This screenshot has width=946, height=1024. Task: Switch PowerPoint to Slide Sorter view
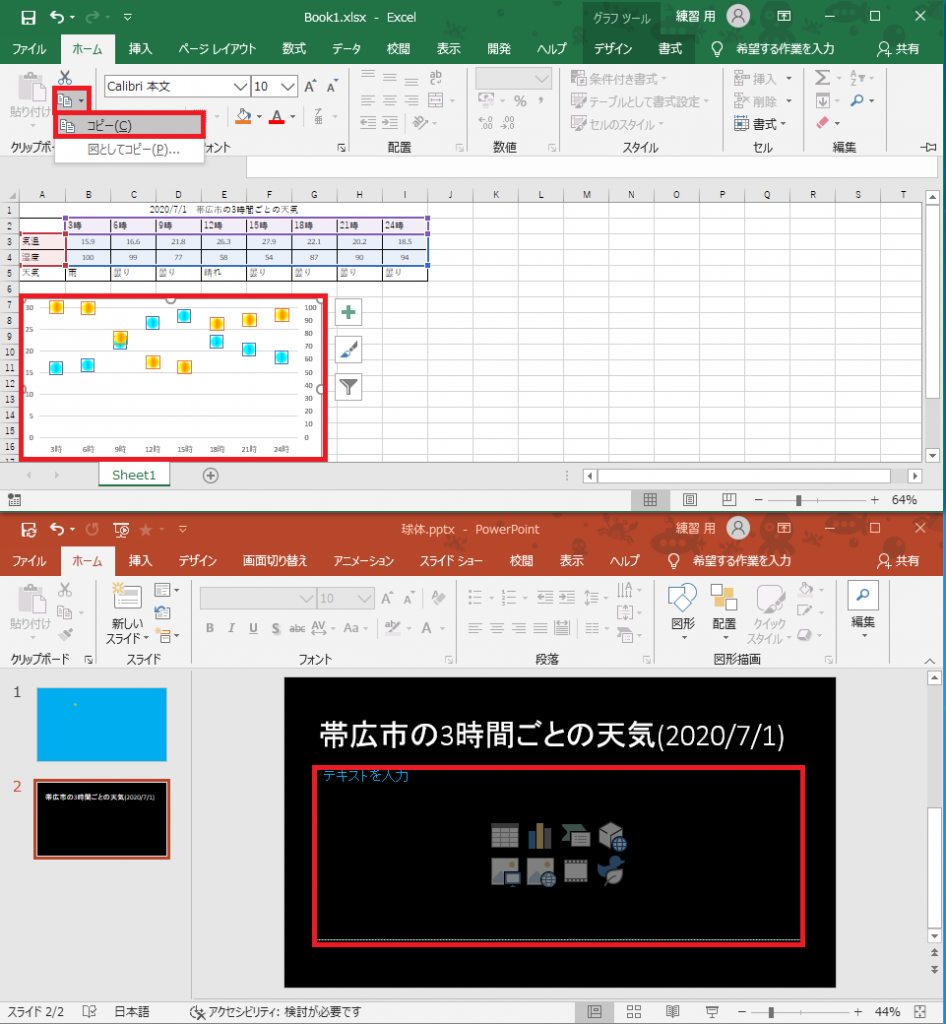633,1012
